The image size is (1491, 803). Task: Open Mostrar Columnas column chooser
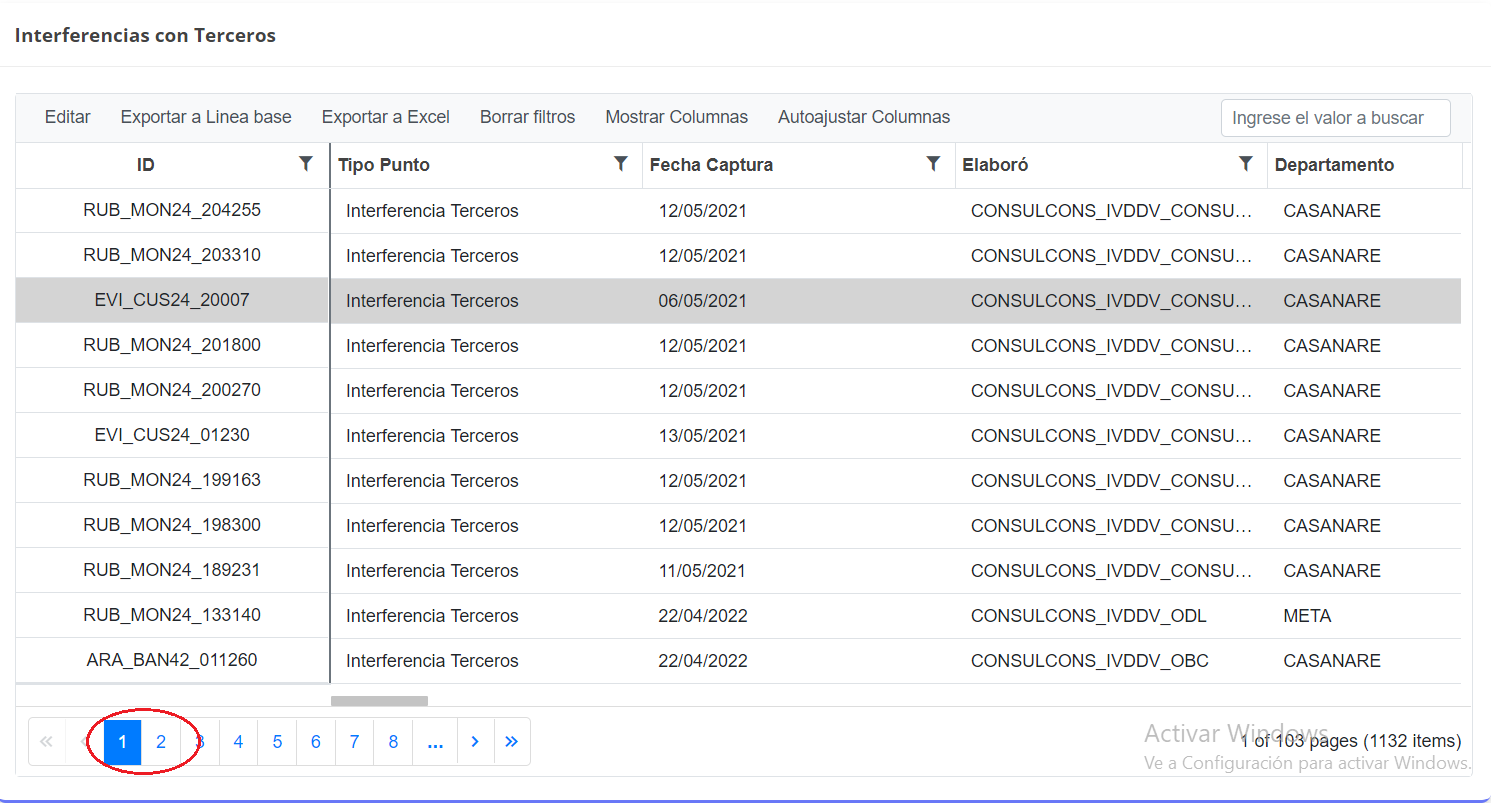tap(676, 117)
